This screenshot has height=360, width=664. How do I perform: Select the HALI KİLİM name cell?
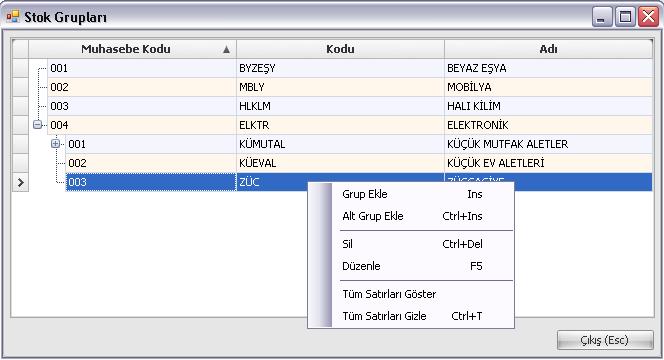point(548,106)
